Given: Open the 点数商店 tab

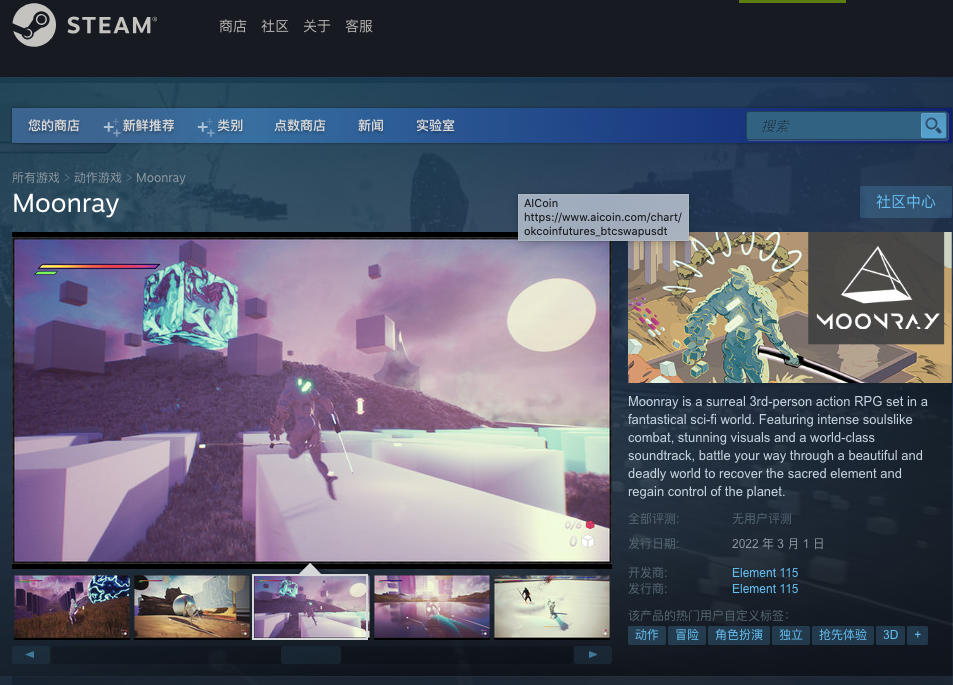Looking at the screenshot, I should point(300,126).
